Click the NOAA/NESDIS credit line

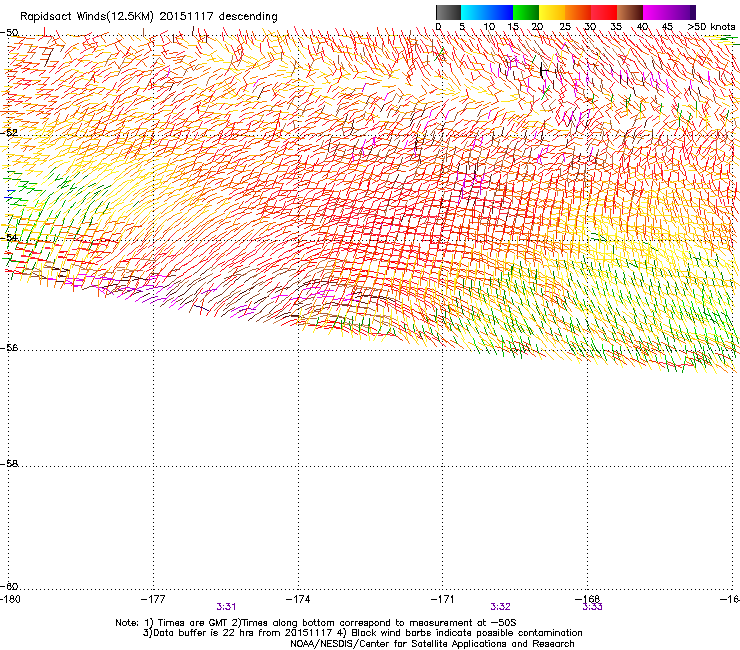[432, 644]
